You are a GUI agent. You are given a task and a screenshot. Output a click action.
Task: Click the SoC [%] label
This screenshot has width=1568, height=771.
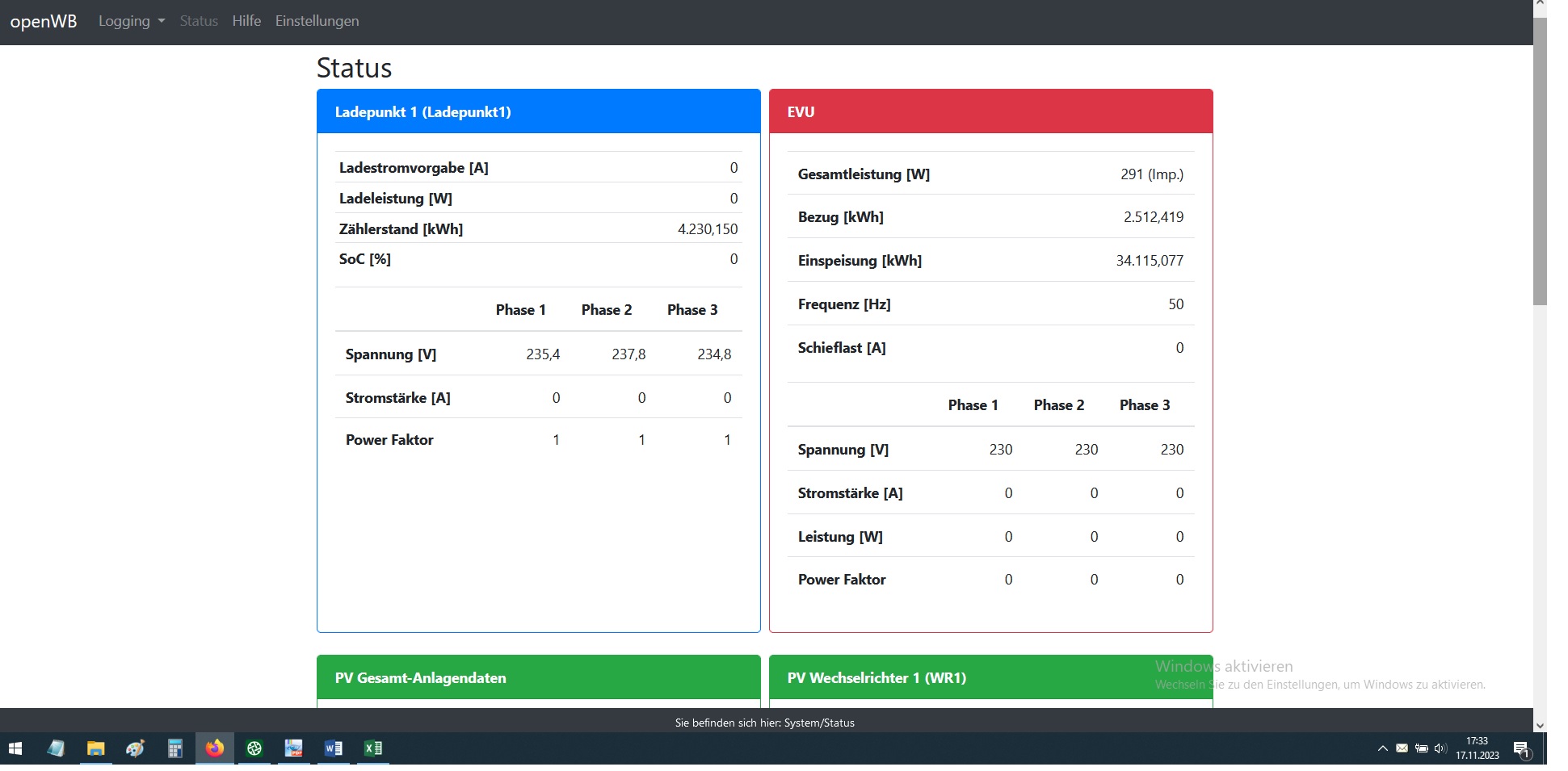[365, 259]
